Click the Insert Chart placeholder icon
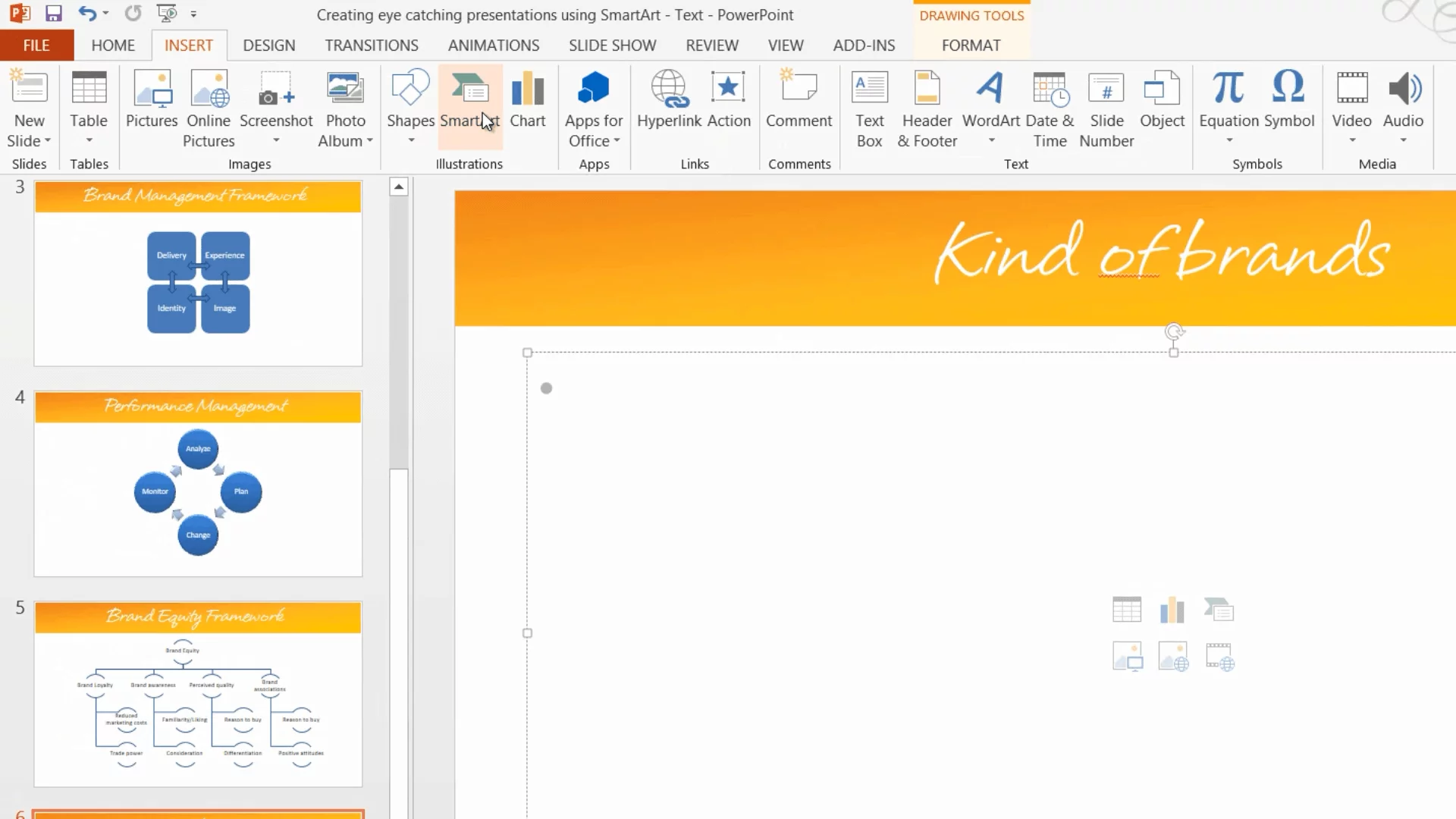 click(x=1172, y=610)
